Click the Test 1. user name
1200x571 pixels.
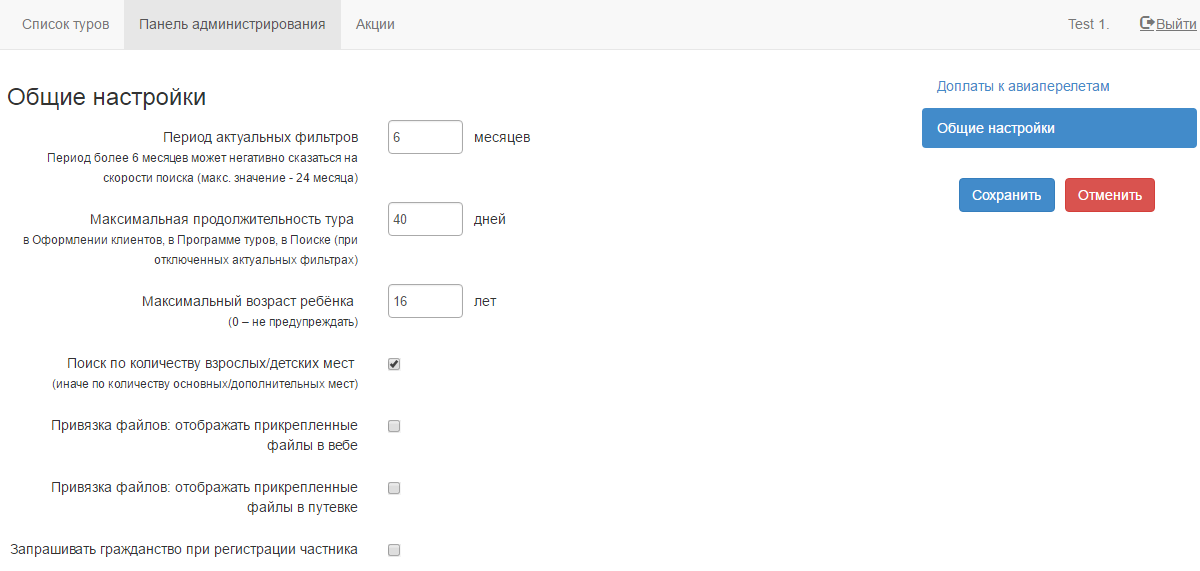pos(1088,24)
